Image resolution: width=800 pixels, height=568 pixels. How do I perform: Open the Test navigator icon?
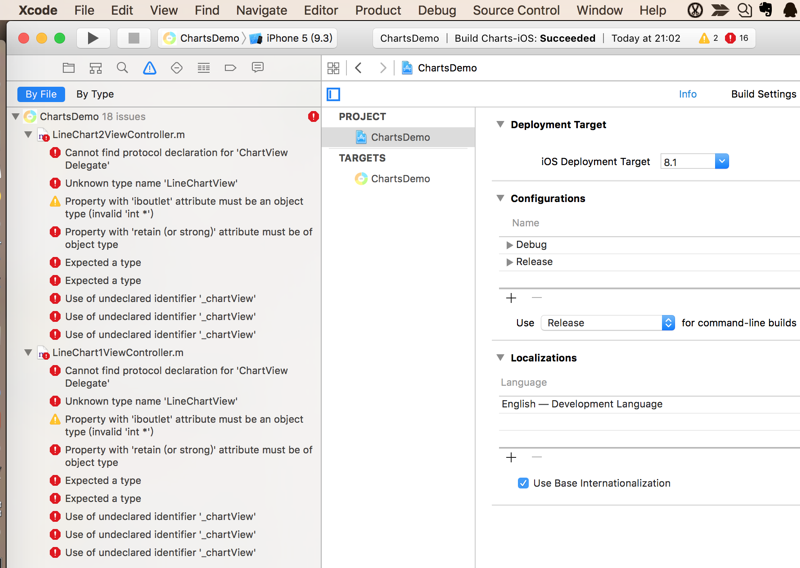(176, 68)
